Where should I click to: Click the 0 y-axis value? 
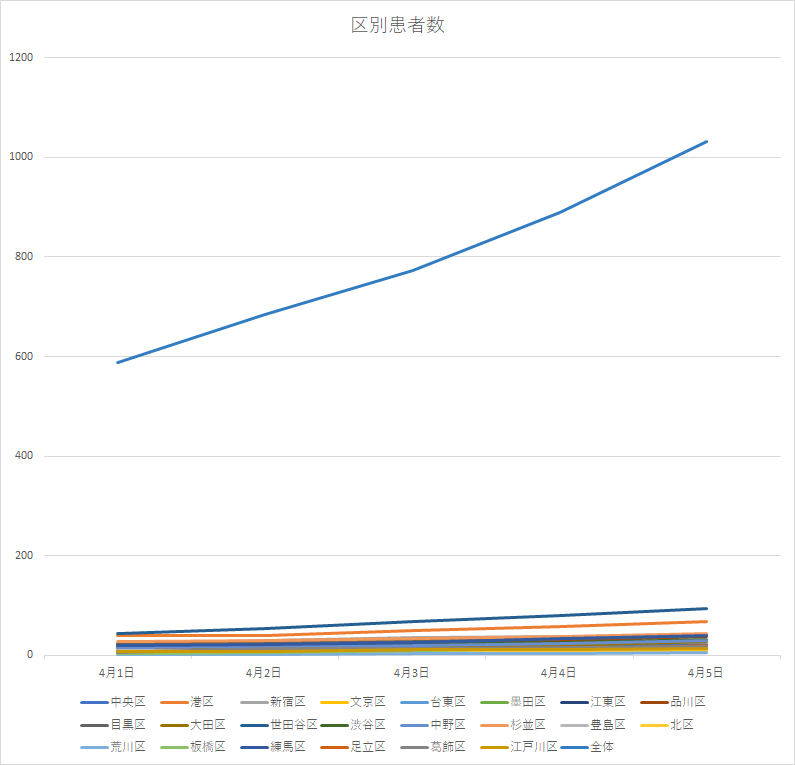(30, 655)
